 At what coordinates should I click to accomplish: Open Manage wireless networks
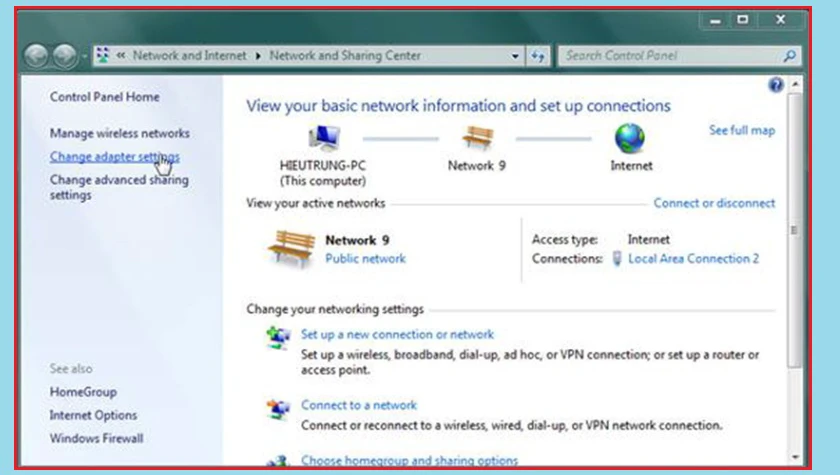click(x=119, y=133)
